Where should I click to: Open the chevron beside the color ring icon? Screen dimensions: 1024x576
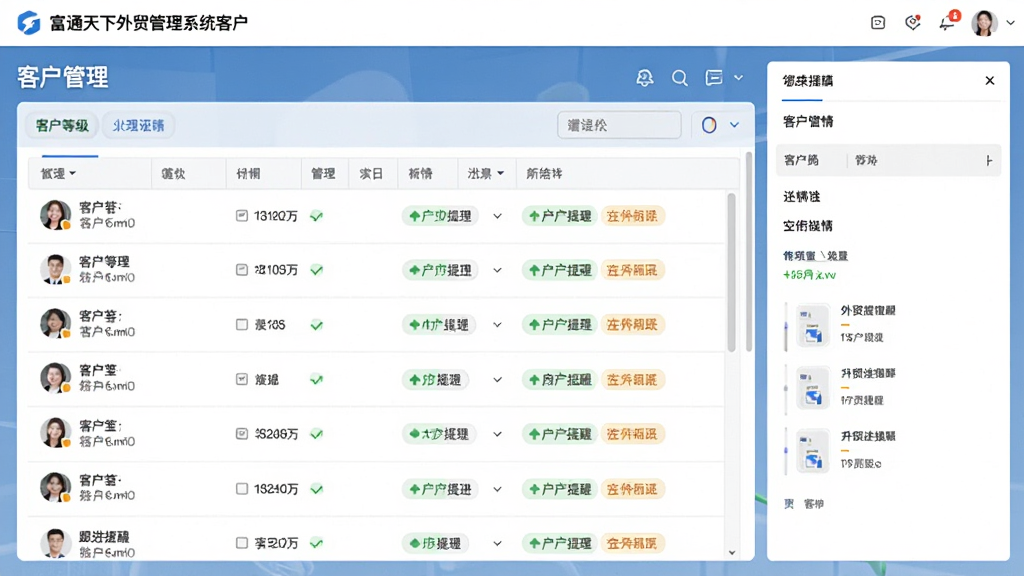[734, 125]
